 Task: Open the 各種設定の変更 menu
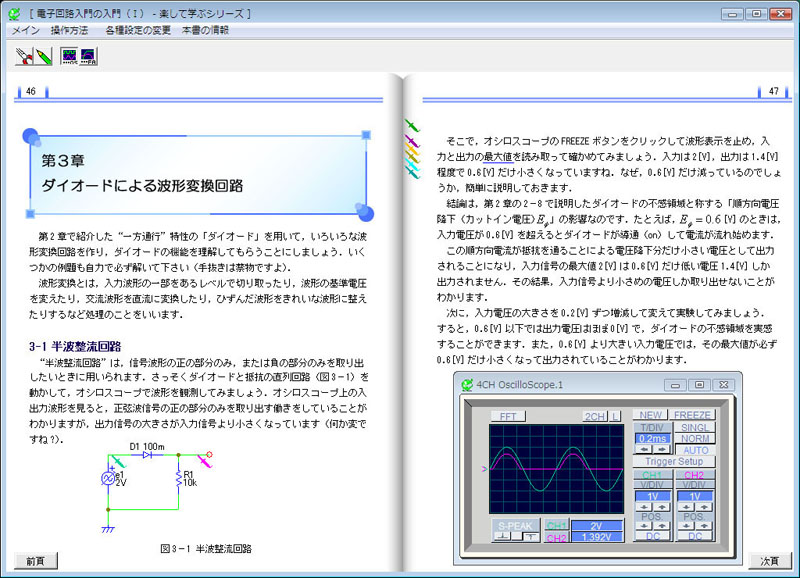coord(138,31)
